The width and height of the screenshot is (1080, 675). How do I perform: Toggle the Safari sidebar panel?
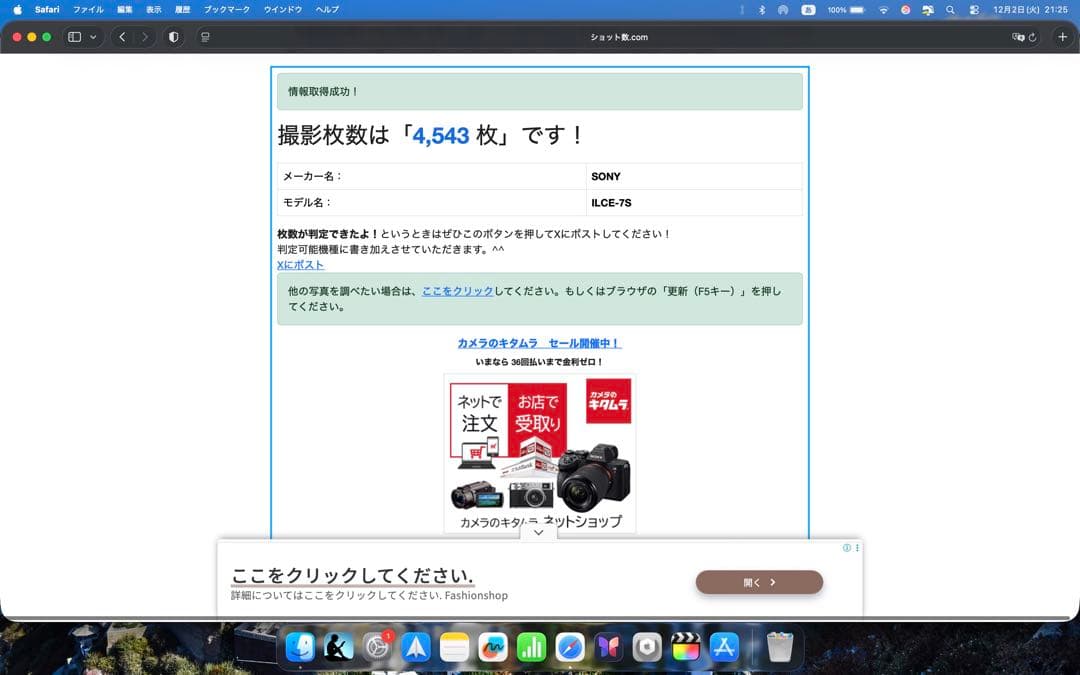pyautogui.click(x=73, y=37)
